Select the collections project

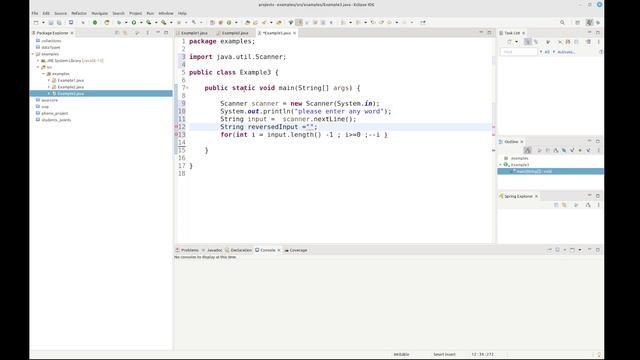pos(51,41)
